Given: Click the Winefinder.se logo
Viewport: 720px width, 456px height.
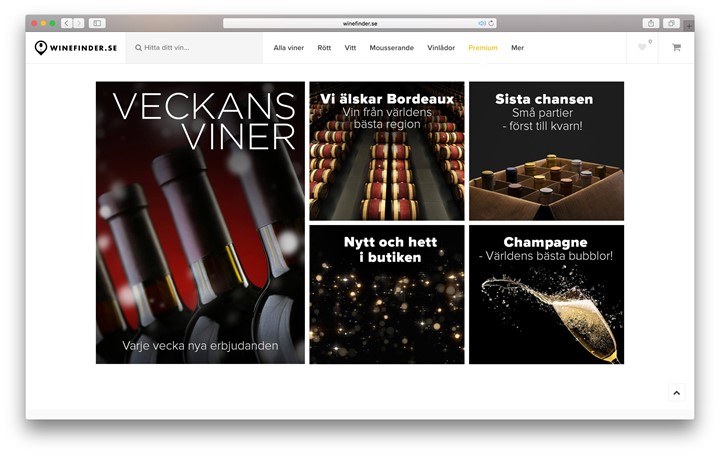Looking at the screenshot, I should 76,48.
